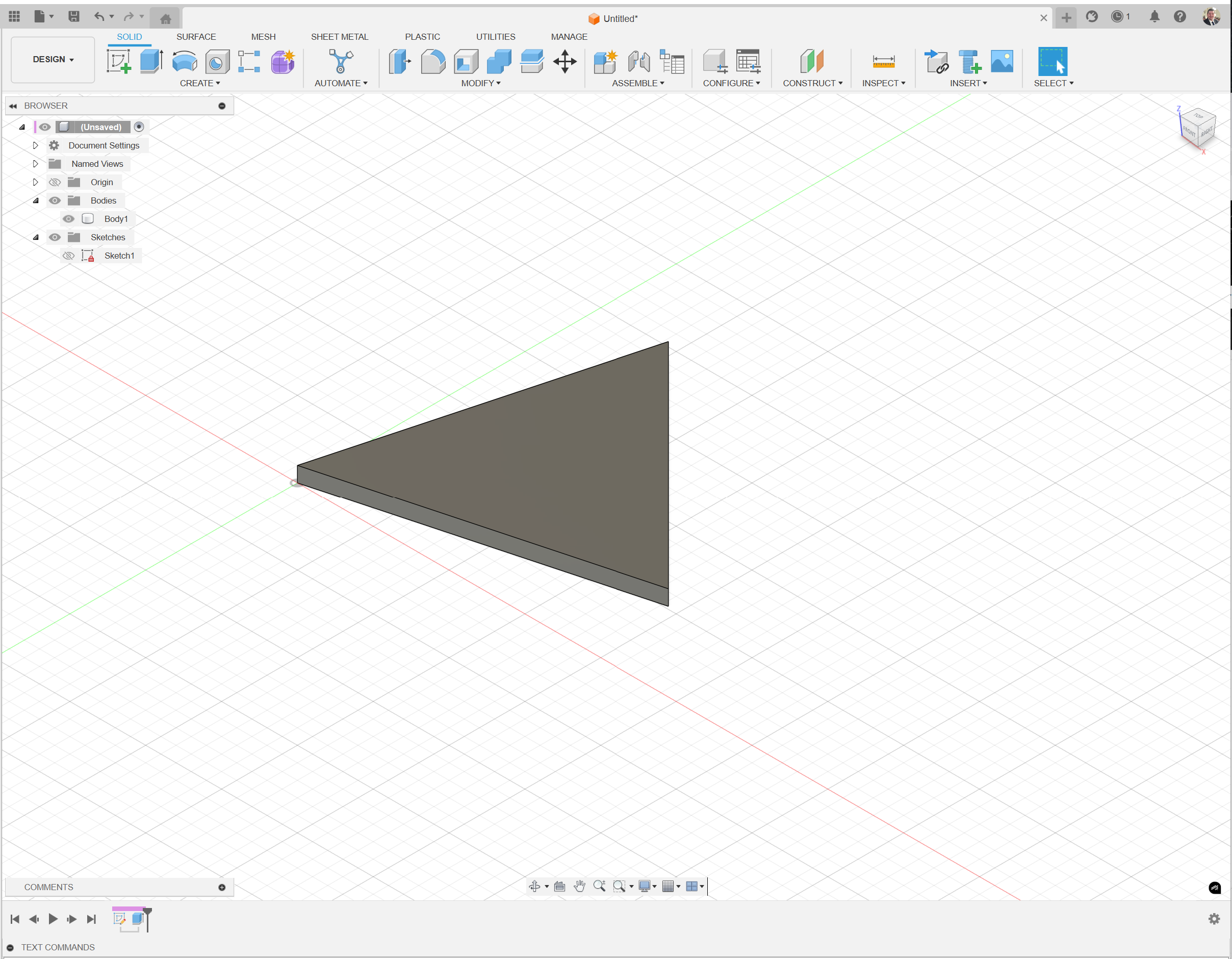Toggle Origin folder visibility
The height and width of the screenshot is (959, 1232).
55,182
